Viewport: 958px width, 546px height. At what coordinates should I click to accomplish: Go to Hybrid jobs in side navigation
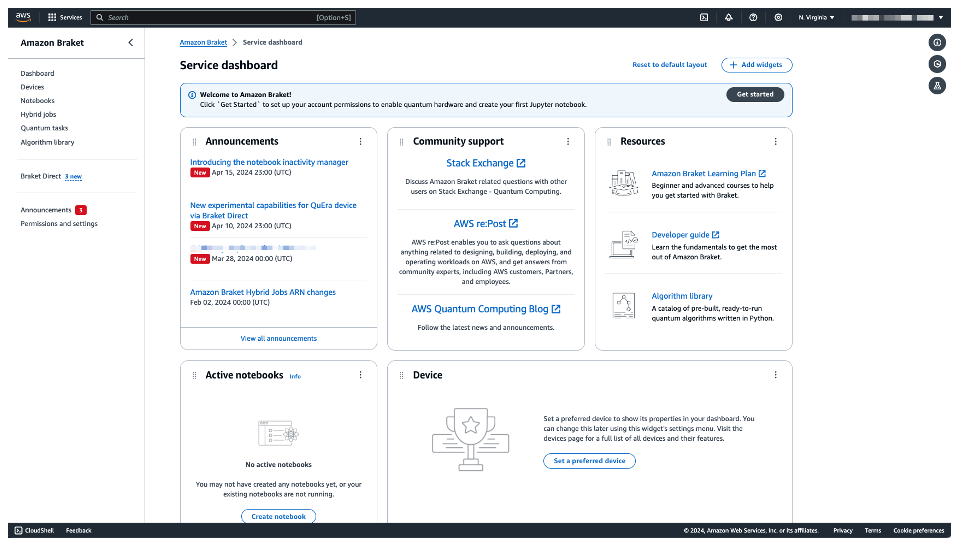click(38, 114)
